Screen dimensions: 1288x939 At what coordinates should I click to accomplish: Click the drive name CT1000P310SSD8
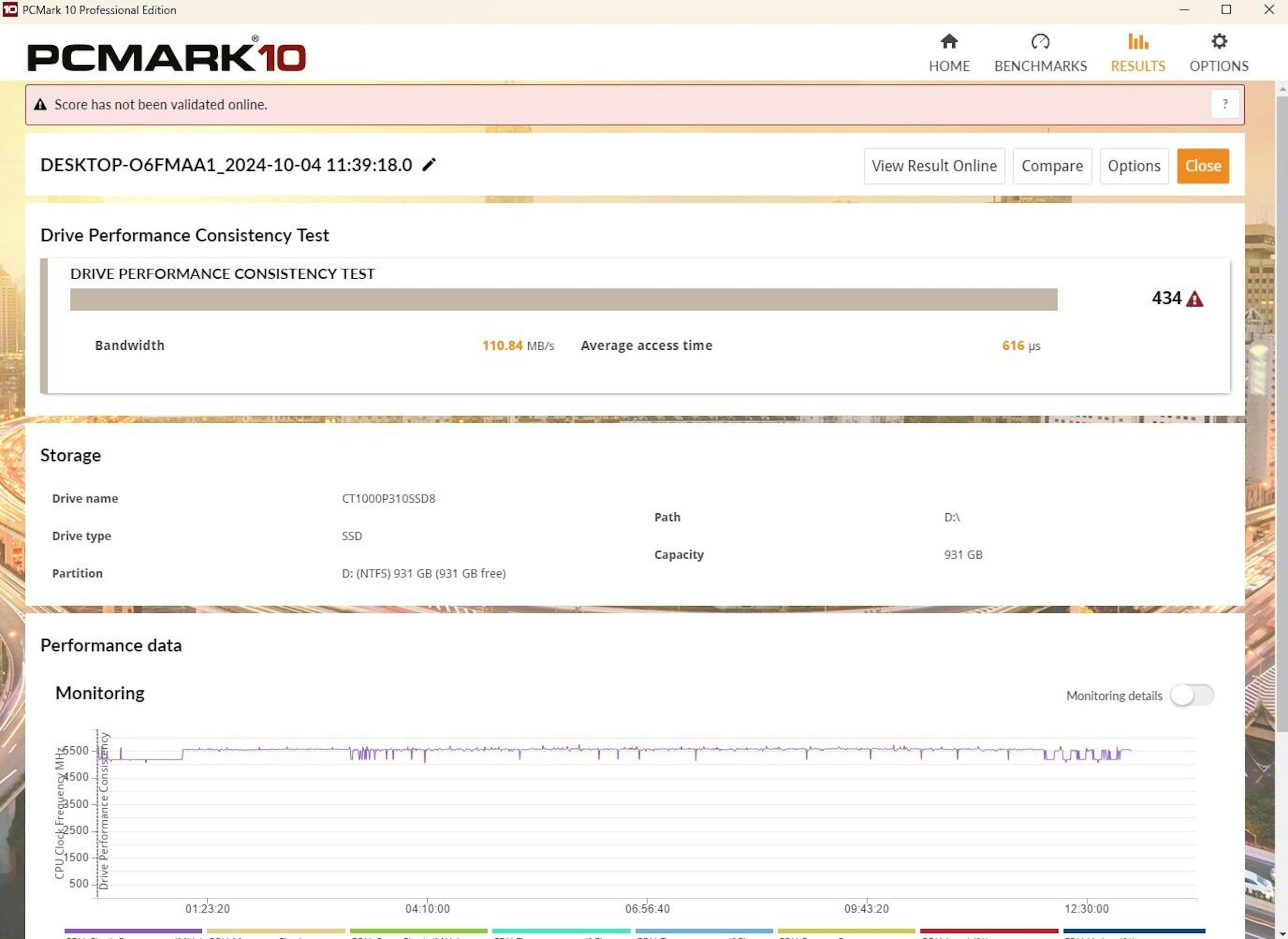pos(388,499)
